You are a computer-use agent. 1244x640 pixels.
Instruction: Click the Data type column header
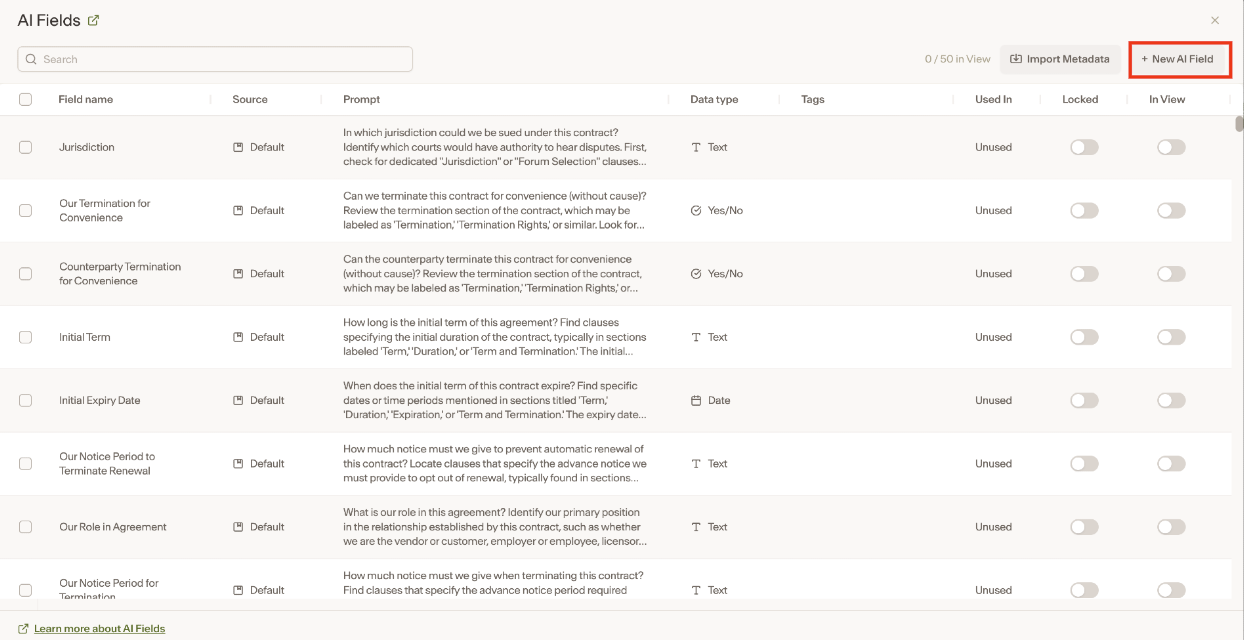[x=714, y=99]
